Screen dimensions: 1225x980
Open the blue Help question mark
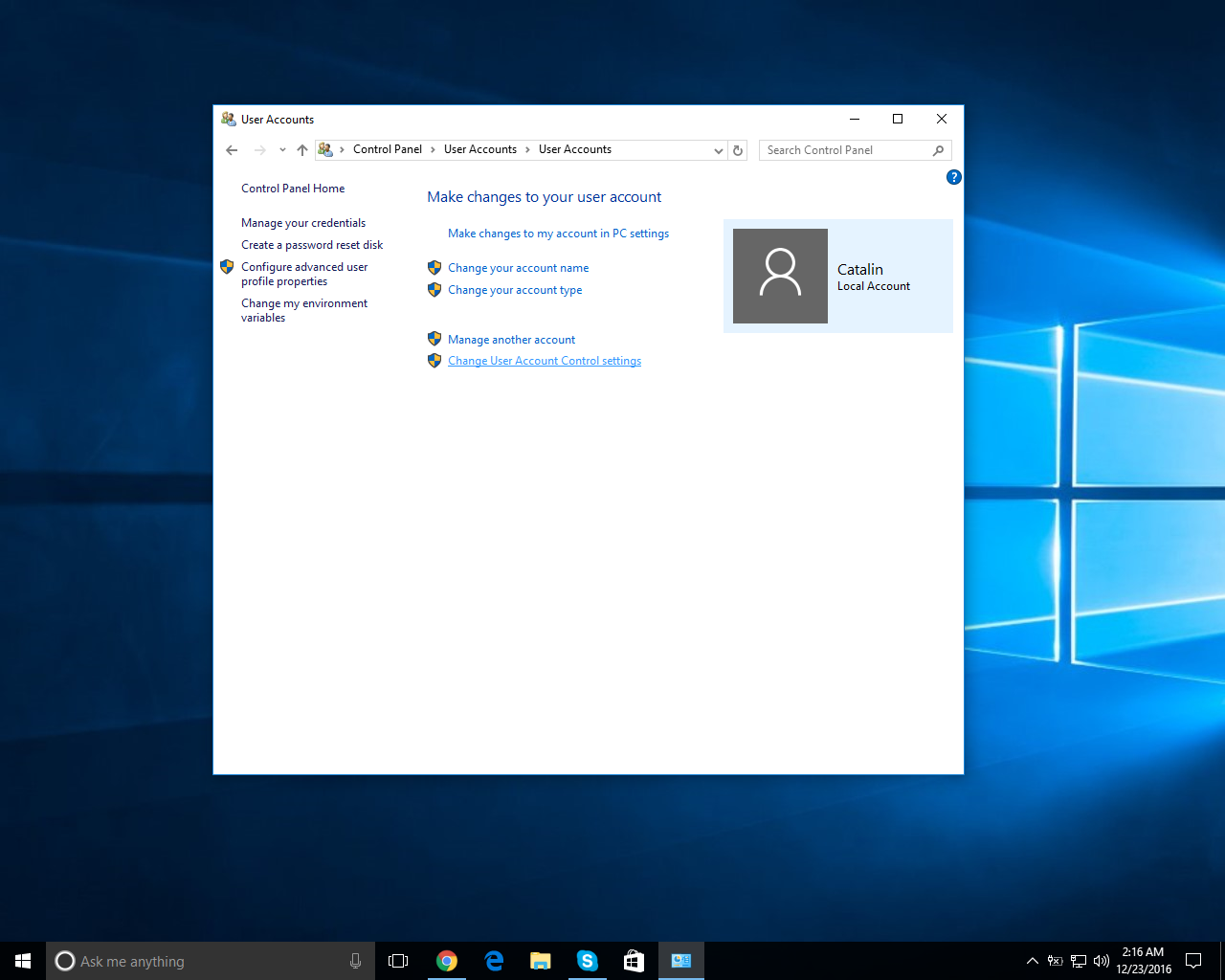point(953,177)
